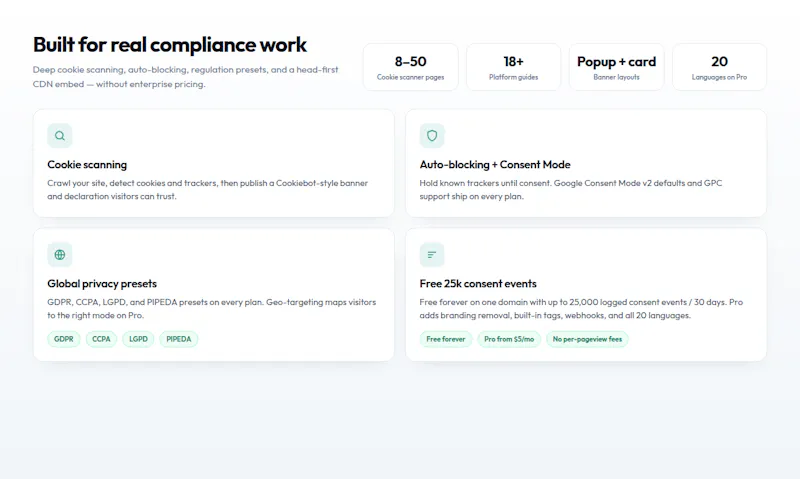800x479 pixels.
Task: Click the 'GDPR, CCPA, LGPD, and PIPEDA presets' description
Action: click(212, 309)
